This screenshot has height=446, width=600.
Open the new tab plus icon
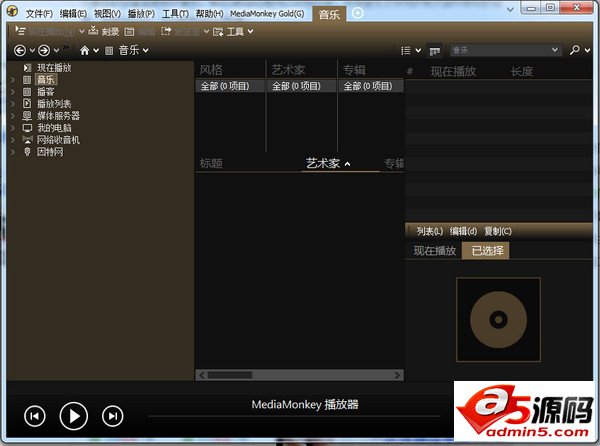pyautogui.click(x=358, y=13)
